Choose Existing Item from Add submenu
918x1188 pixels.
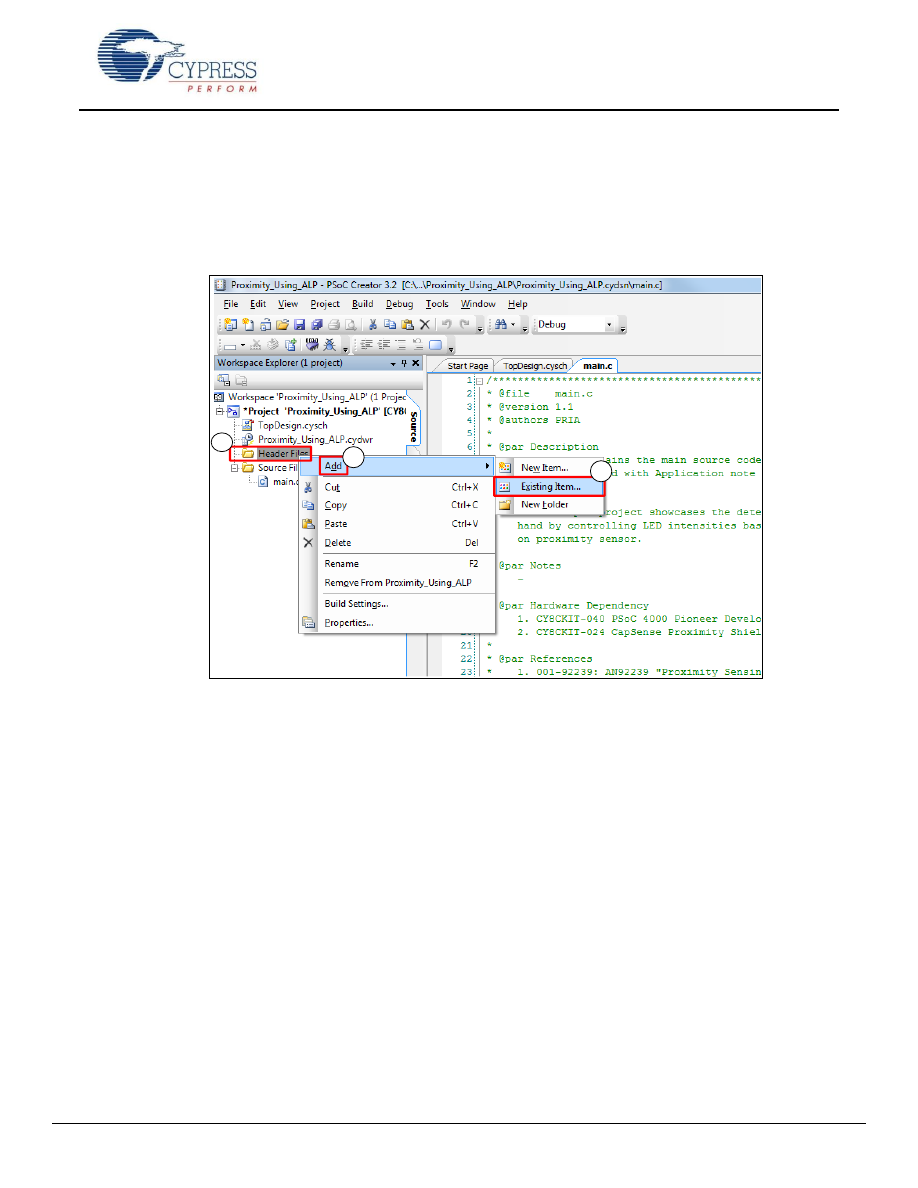[x=550, y=486]
